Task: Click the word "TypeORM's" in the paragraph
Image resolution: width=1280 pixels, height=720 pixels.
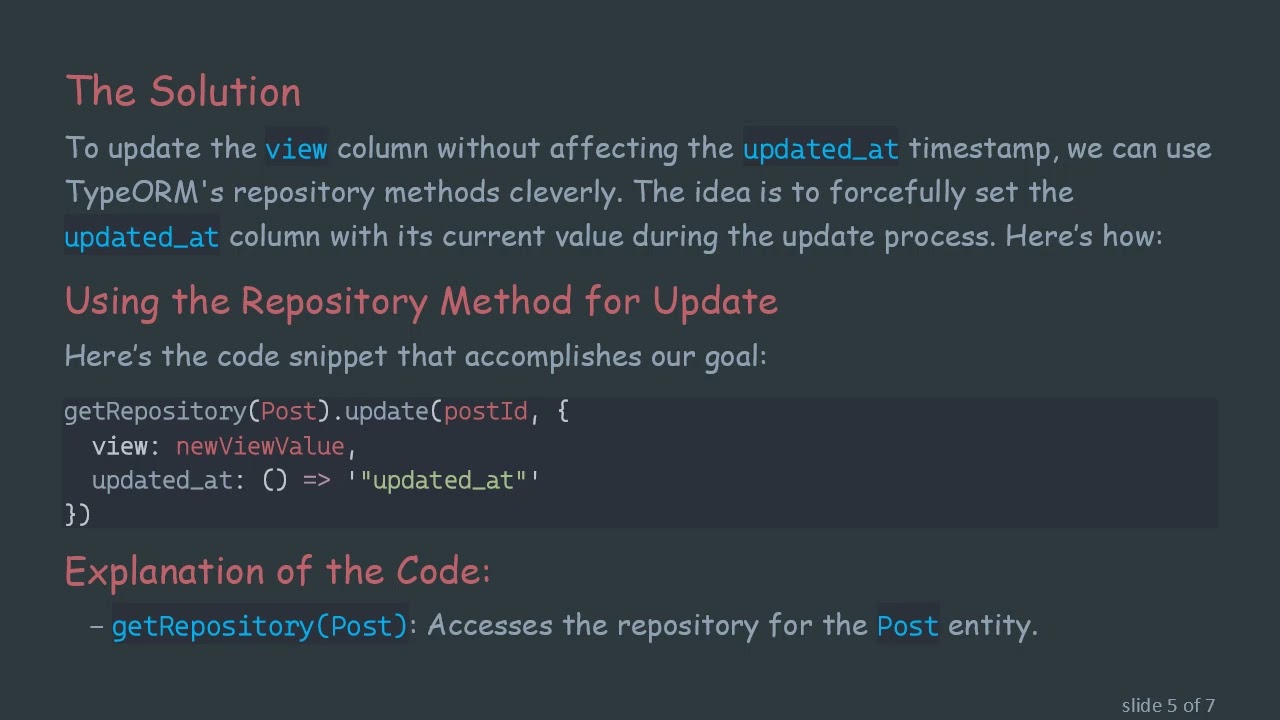Action: pos(144,193)
